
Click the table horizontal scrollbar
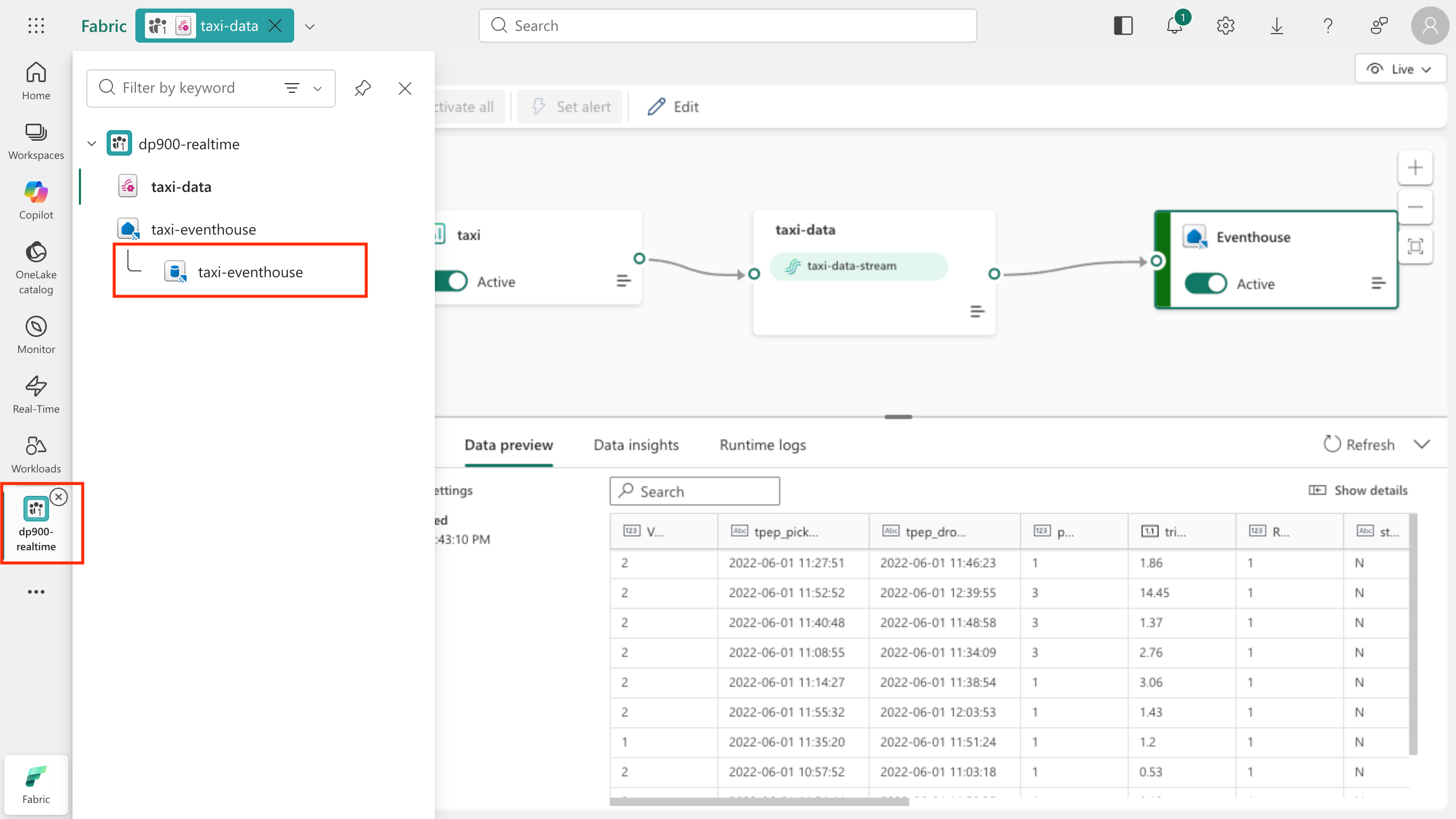point(759,801)
